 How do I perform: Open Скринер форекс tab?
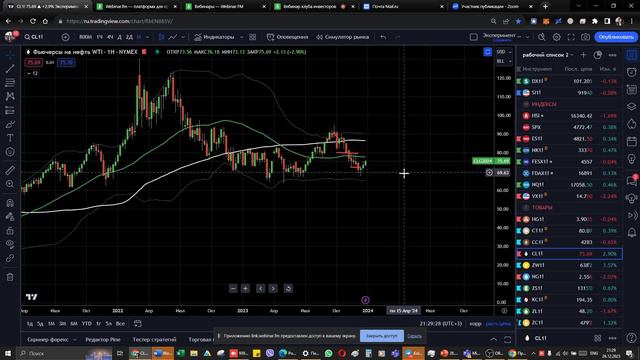(x=48, y=340)
